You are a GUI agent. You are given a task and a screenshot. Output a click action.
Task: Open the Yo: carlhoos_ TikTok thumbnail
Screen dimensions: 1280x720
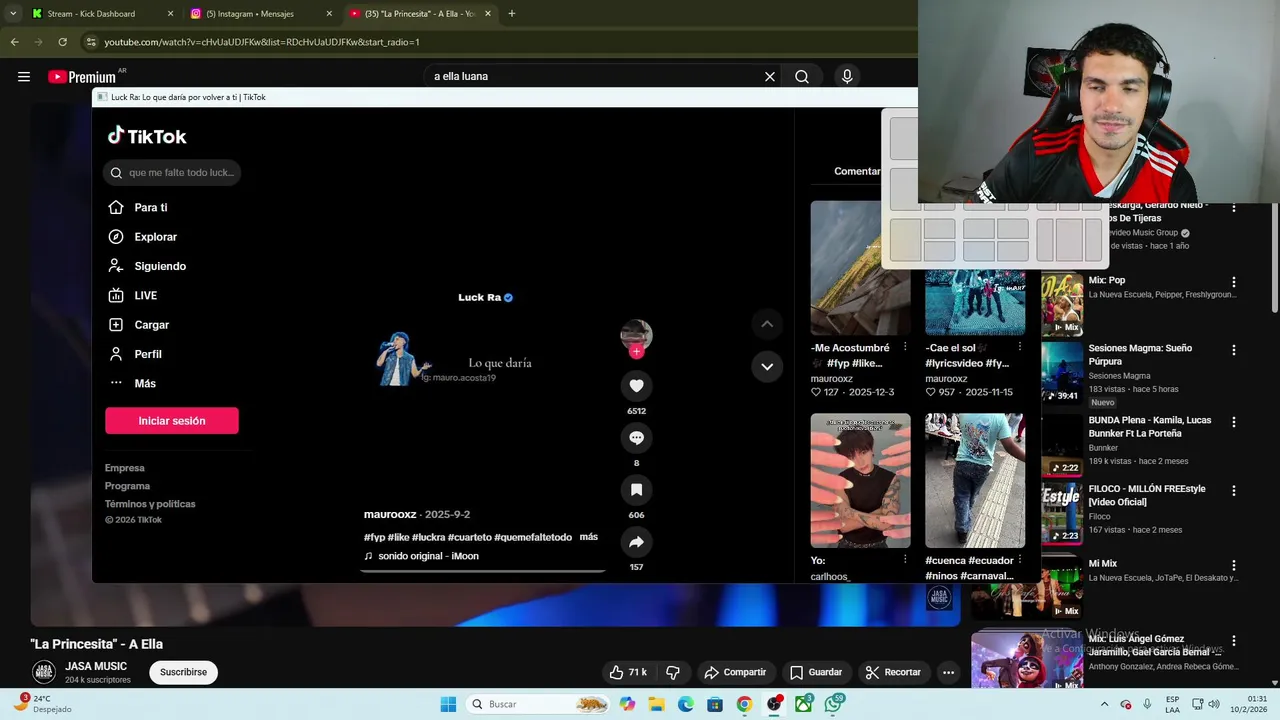860,481
